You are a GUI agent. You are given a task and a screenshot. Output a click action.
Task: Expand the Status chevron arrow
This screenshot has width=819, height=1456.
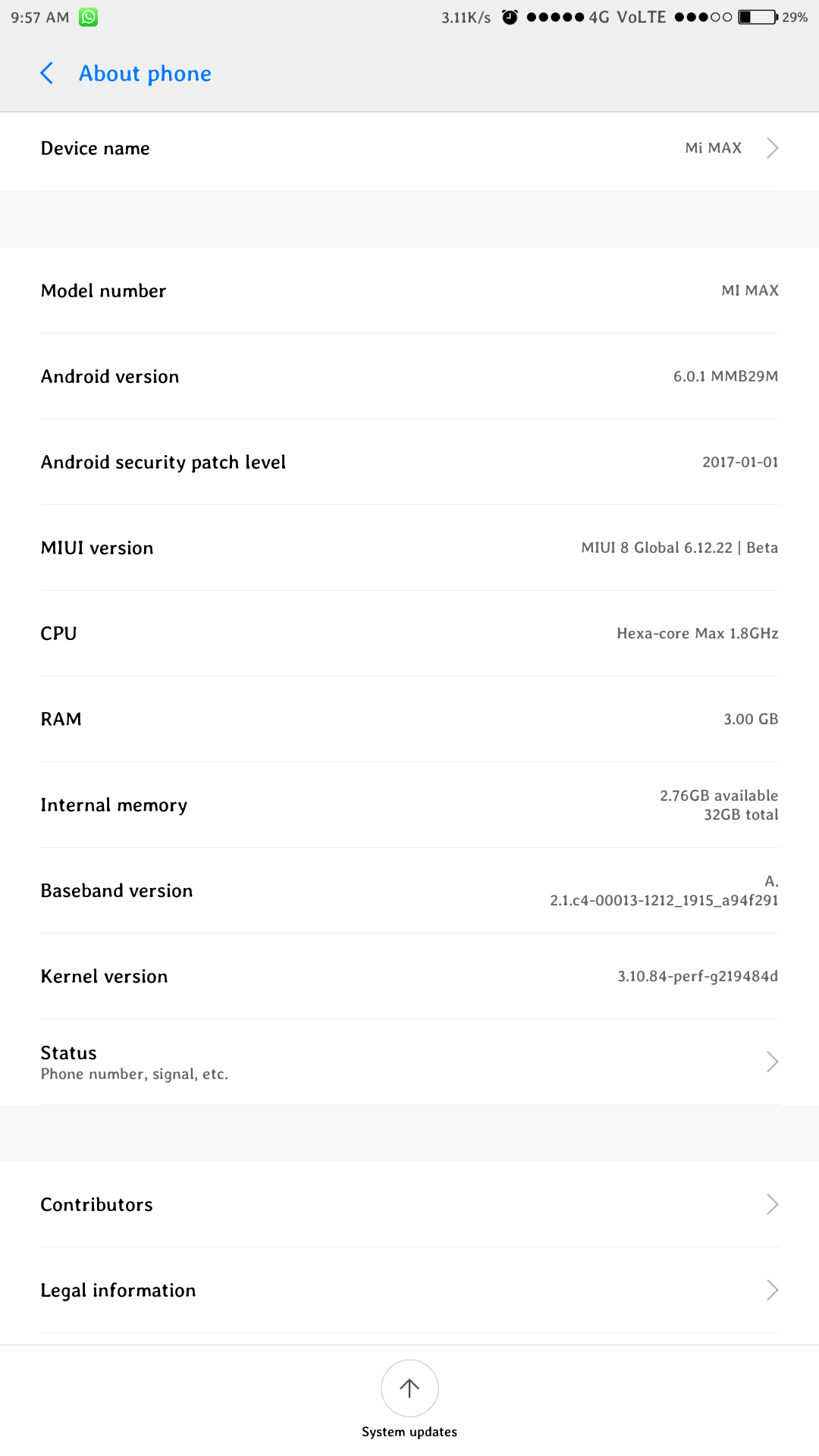point(772,1062)
